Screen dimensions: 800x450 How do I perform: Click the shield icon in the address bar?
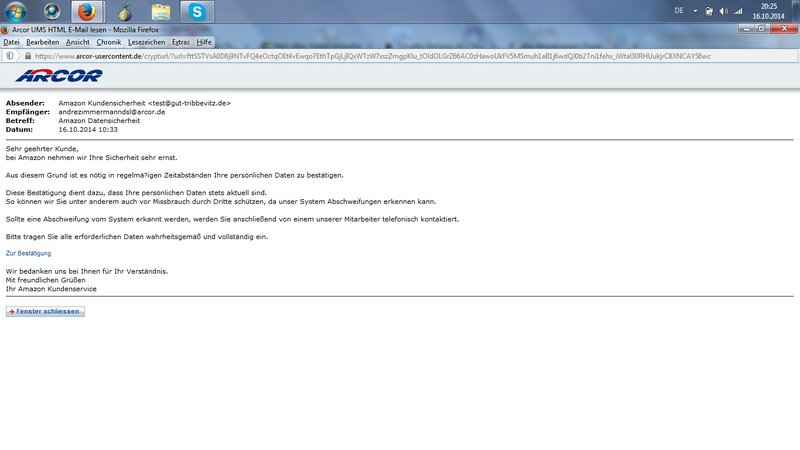9,56
